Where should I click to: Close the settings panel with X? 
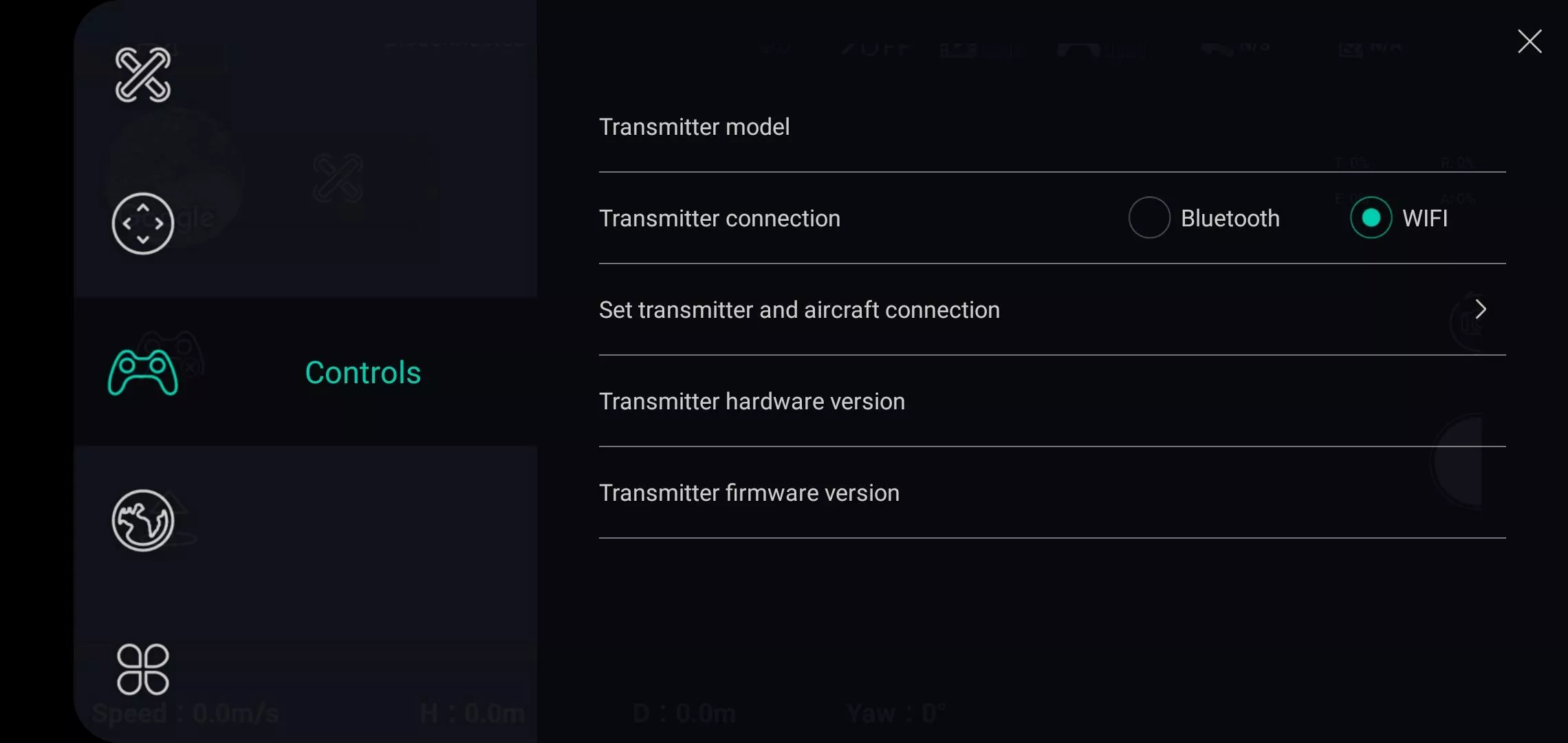coord(1529,42)
